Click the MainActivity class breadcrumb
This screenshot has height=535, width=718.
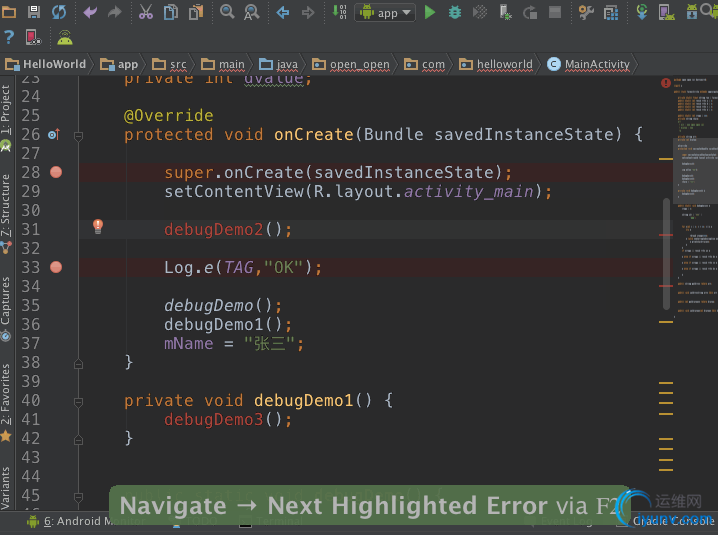tap(589, 64)
